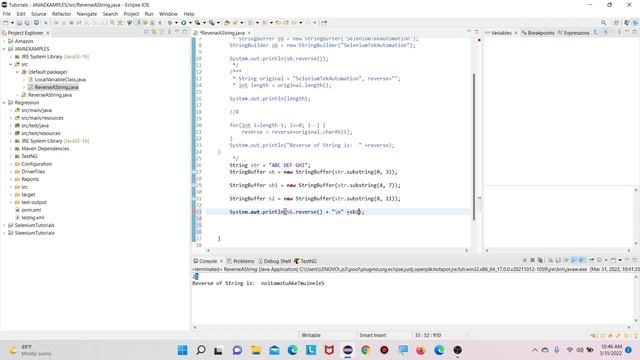The height and width of the screenshot is (360, 640).
Task: Toggle Show Console on standard error
Action: (582, 260)
